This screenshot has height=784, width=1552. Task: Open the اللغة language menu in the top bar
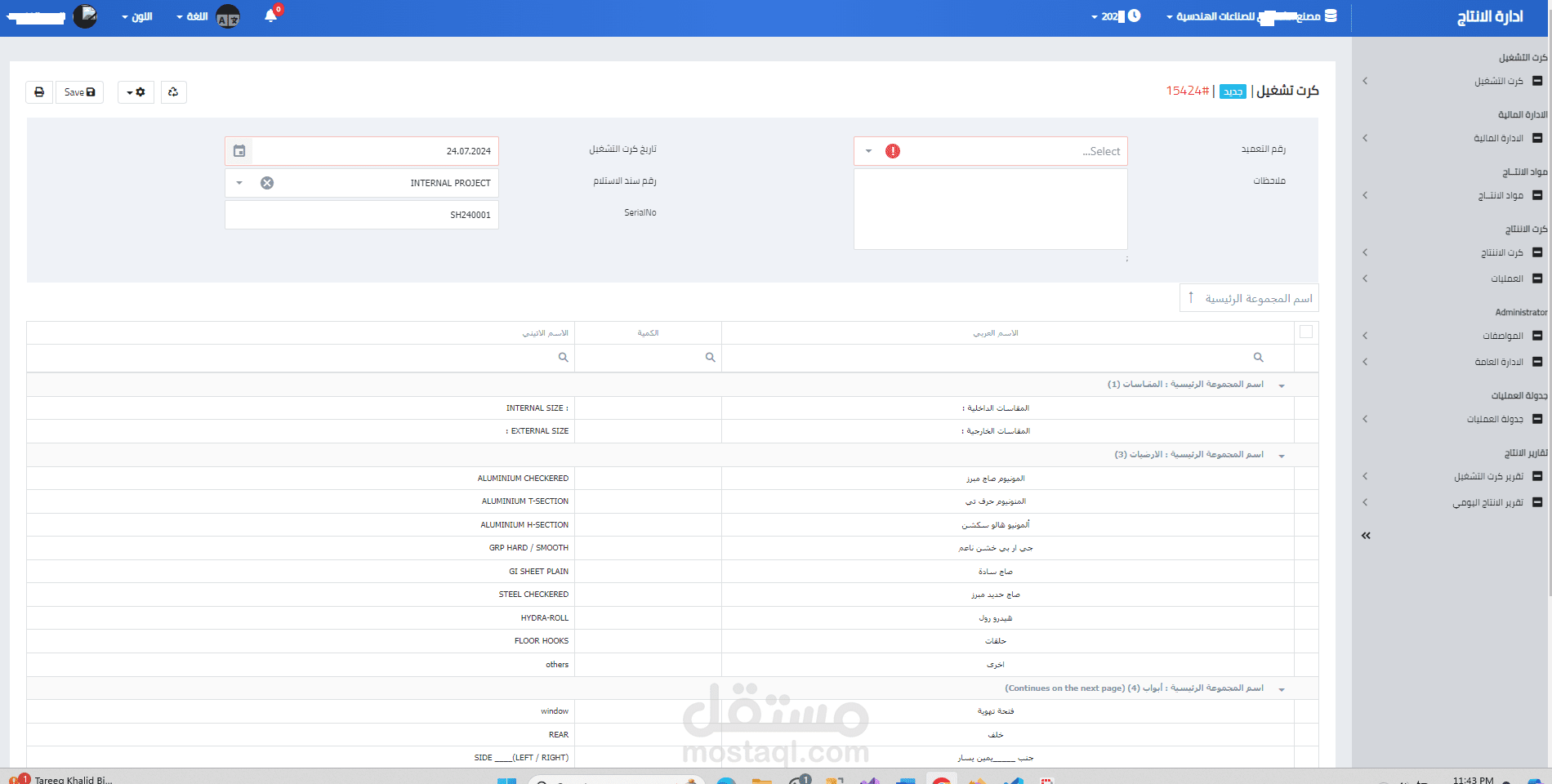pos(190,16)
